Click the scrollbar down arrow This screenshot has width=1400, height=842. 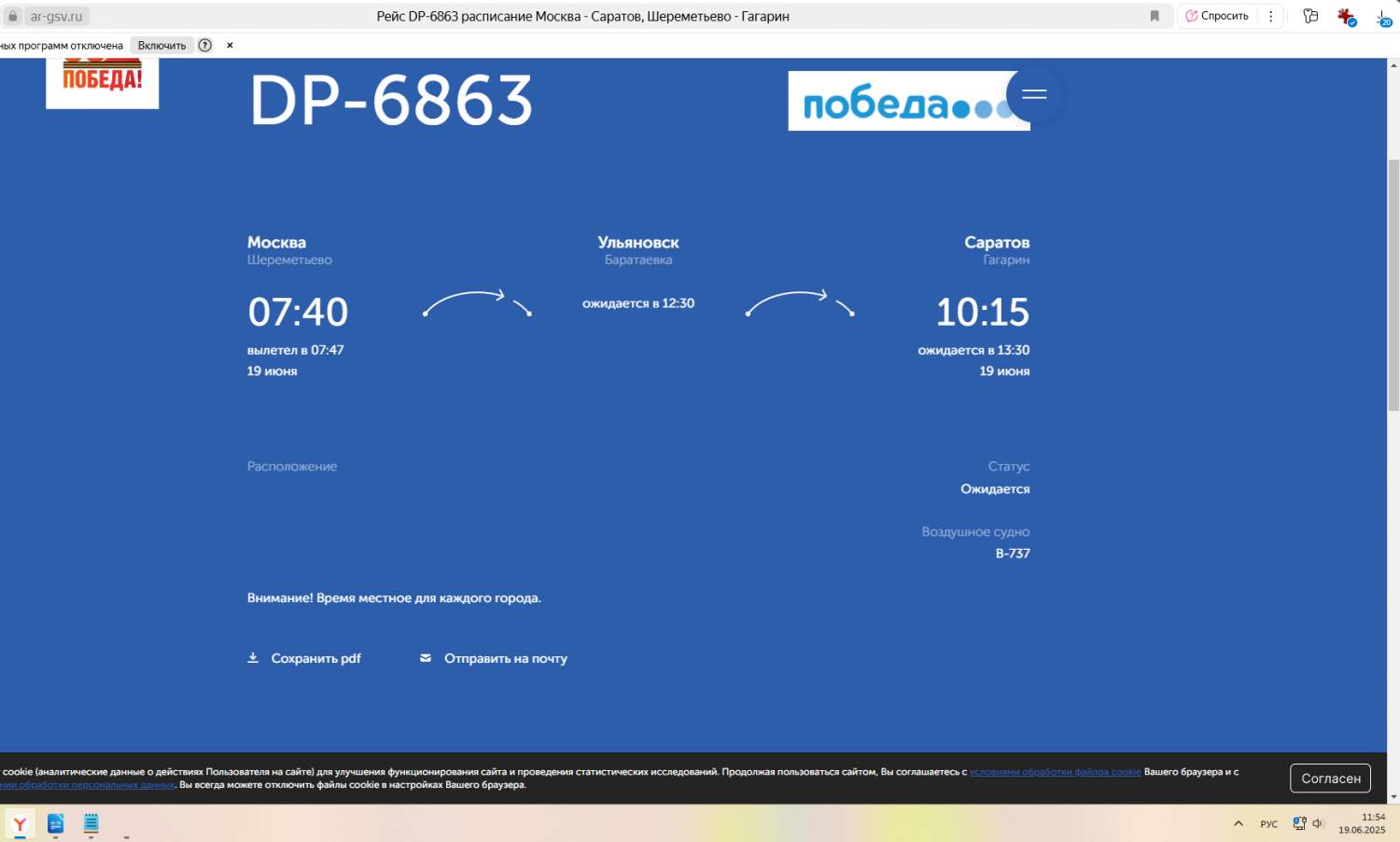(1393, 796)
